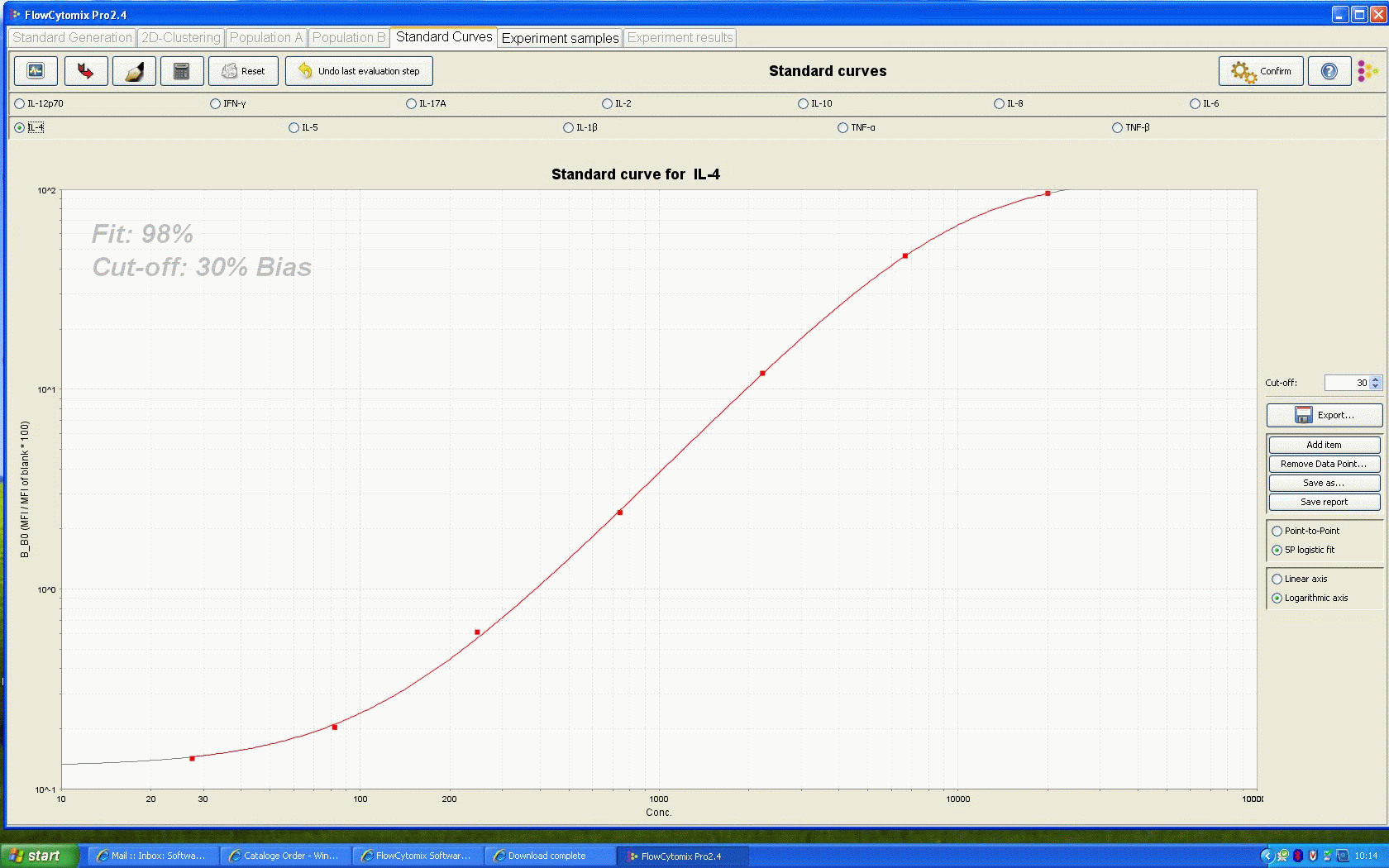Click Save as button
Viewport: 1389px width, 868px height.
click(x=1325, y=483)
